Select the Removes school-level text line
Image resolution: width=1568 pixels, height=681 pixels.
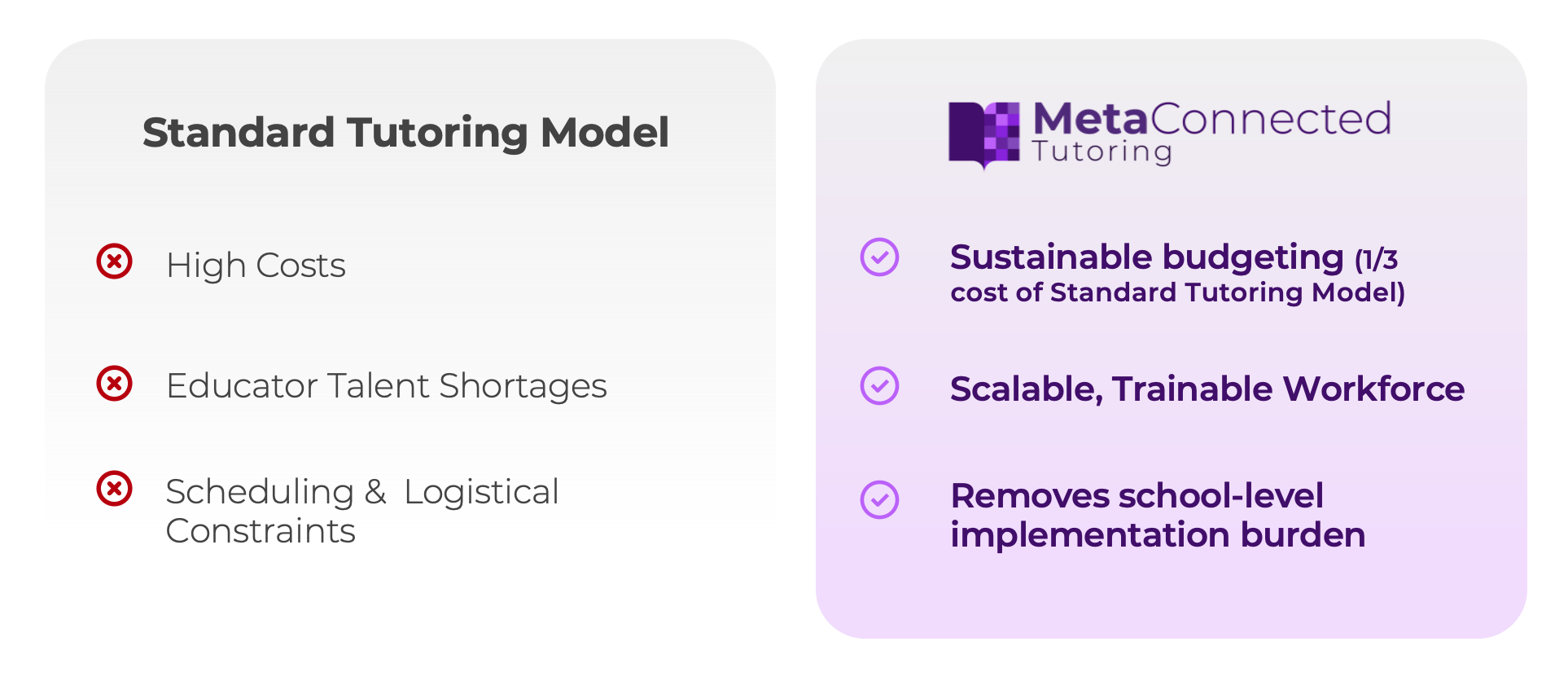coord(1137,496)
